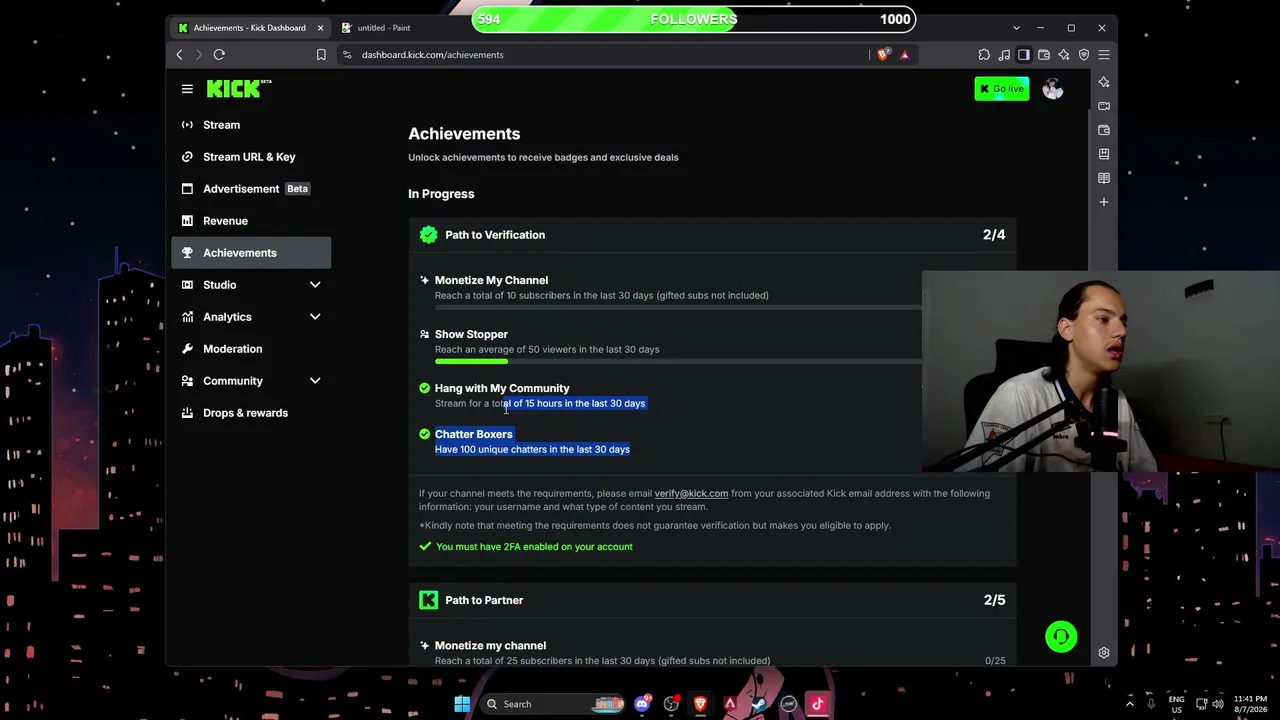Open the Moderation page in sidebar
Image resolution: width=1280 pixels, height=720 pixels.
click(251, 349)
